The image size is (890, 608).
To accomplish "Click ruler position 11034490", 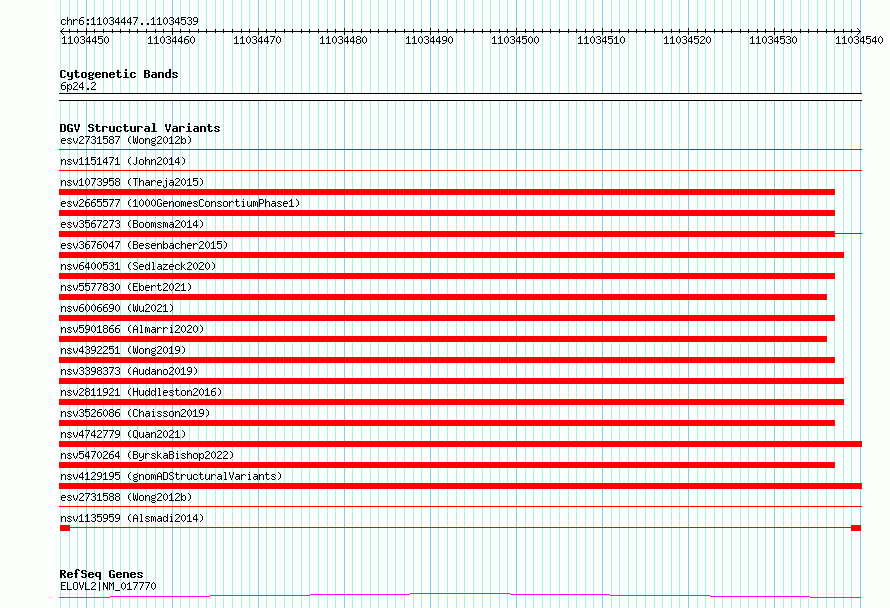I will [429, 40].
